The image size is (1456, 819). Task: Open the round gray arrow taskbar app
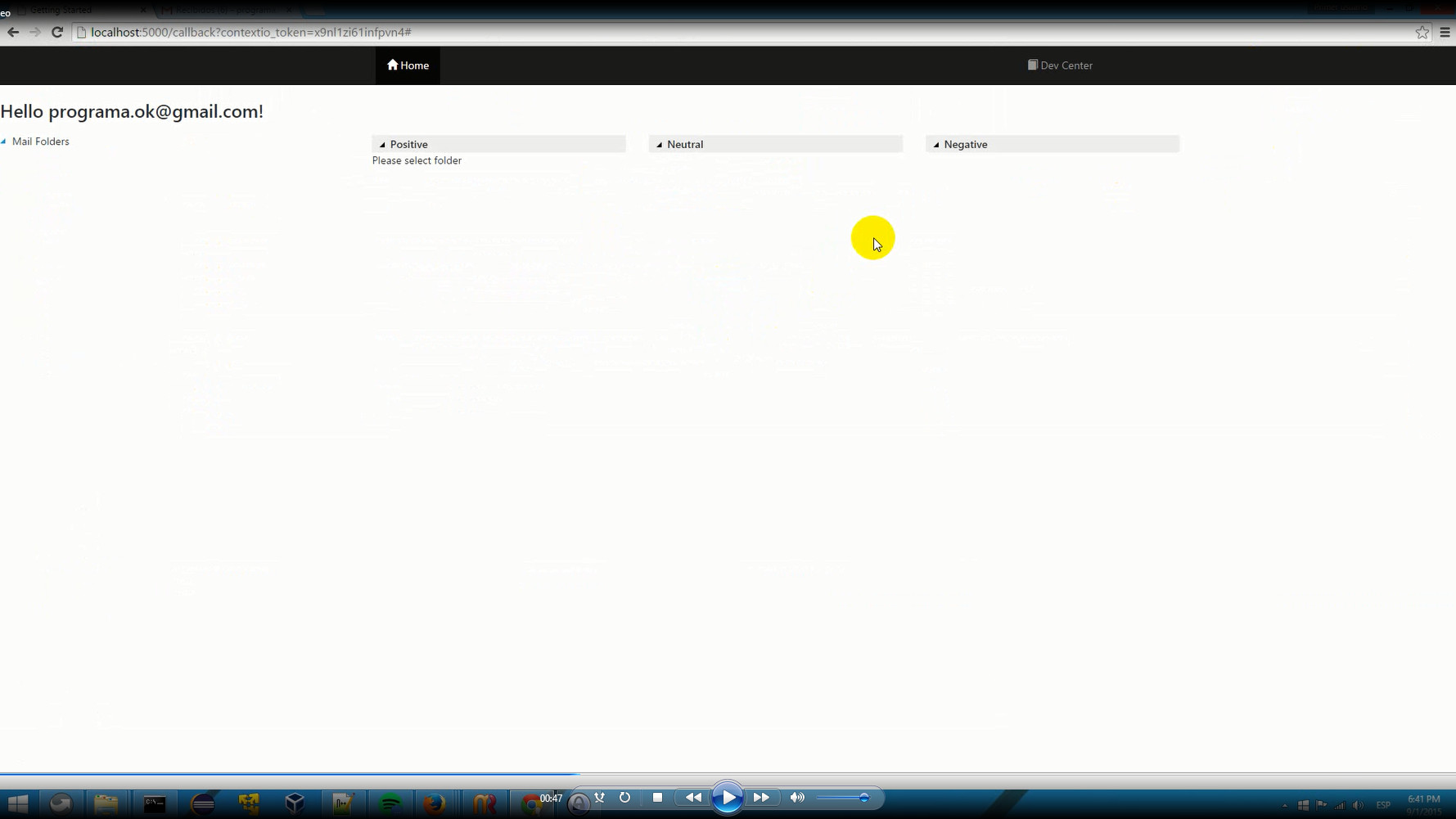61,804
